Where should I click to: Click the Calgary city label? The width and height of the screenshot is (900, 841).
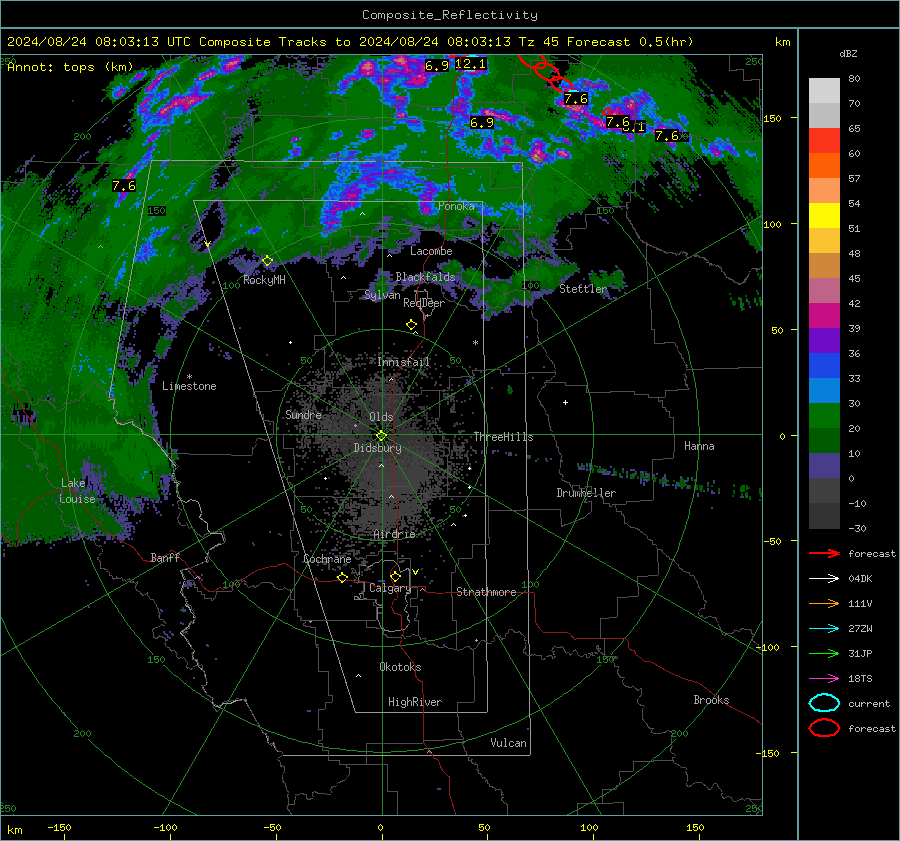[390, 588]
